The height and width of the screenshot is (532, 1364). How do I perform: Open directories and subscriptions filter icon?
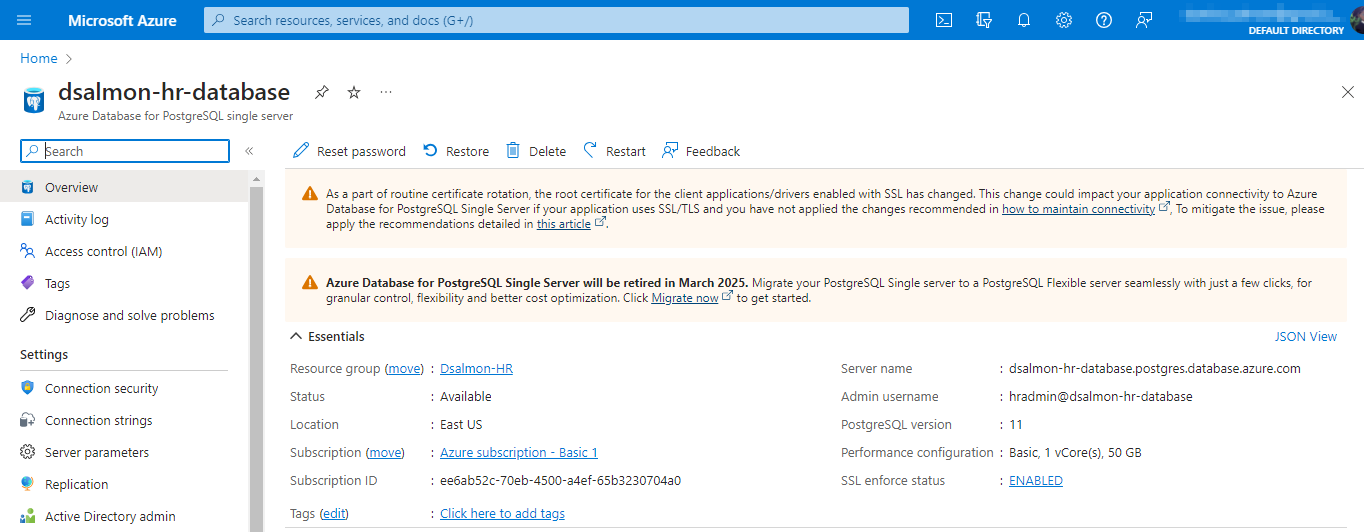984,20
